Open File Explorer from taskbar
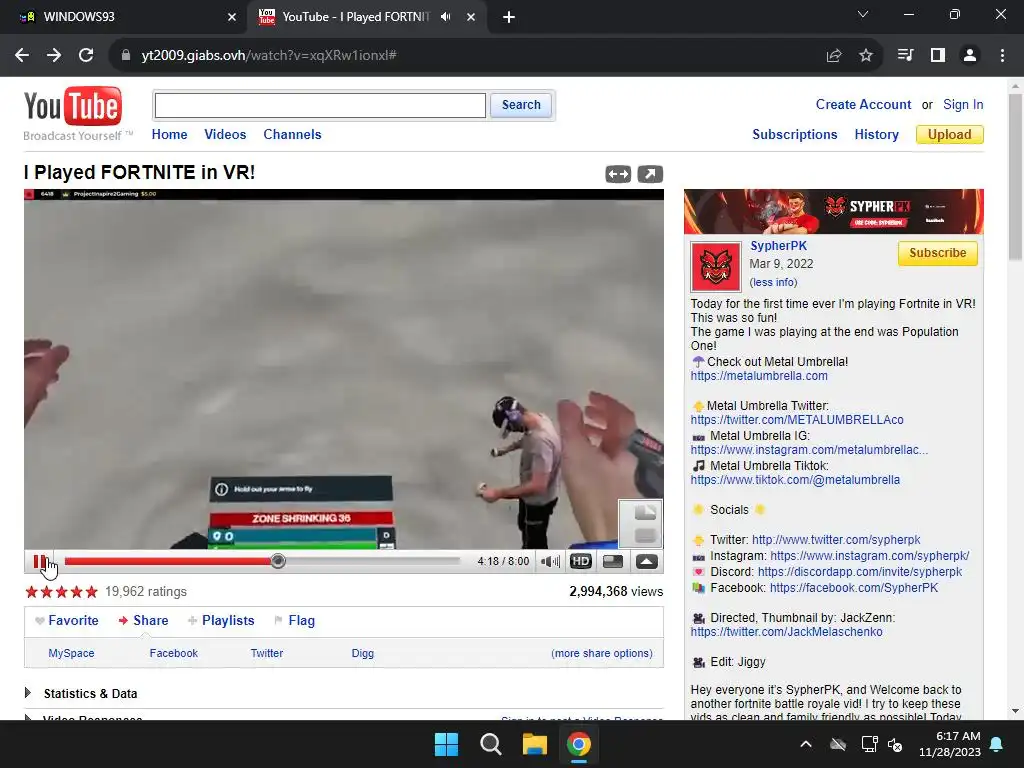The height and width of the screenshot is (768, 1024). 534,744
